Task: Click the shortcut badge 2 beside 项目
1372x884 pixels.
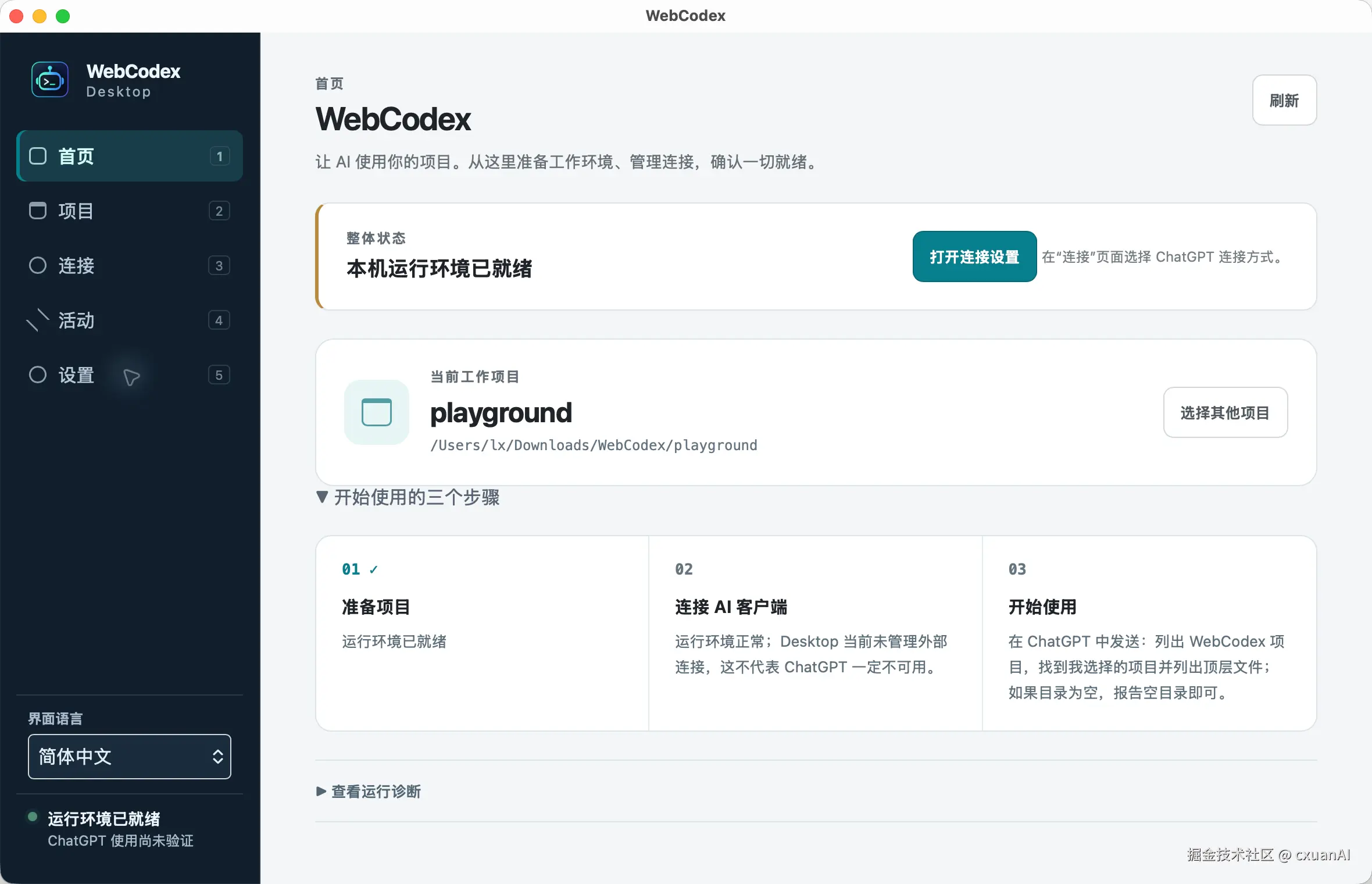Action: click(x=219, y=211)
